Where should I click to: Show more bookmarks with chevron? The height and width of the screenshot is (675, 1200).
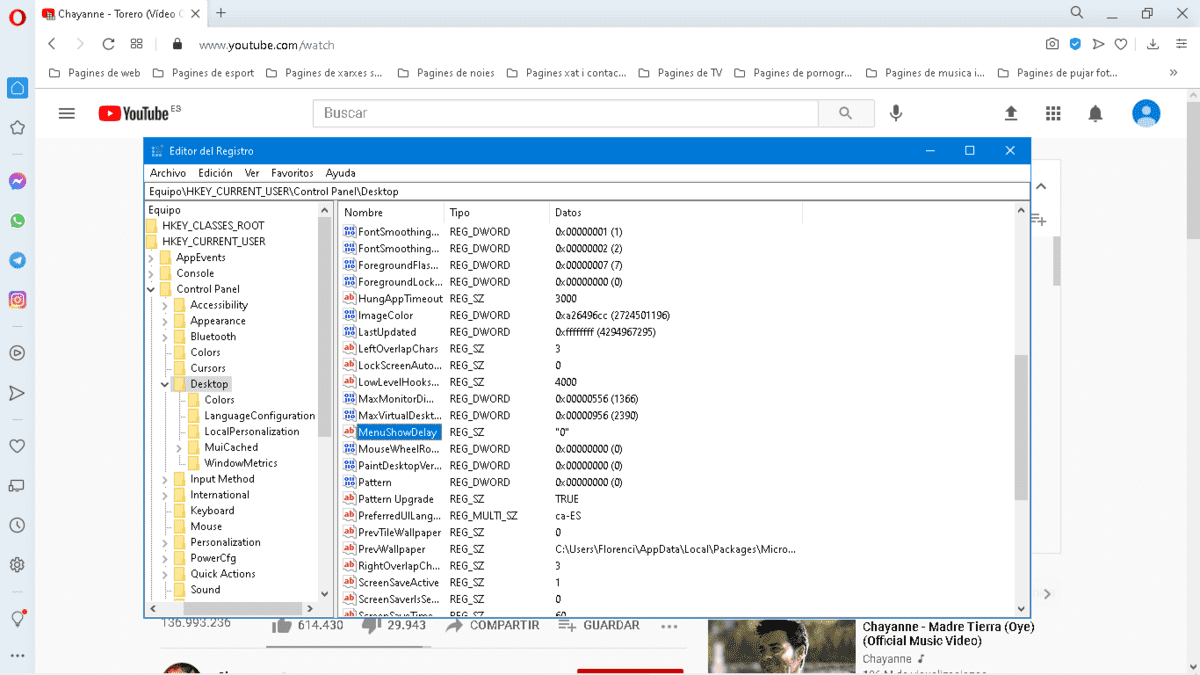click(1174, 73)
